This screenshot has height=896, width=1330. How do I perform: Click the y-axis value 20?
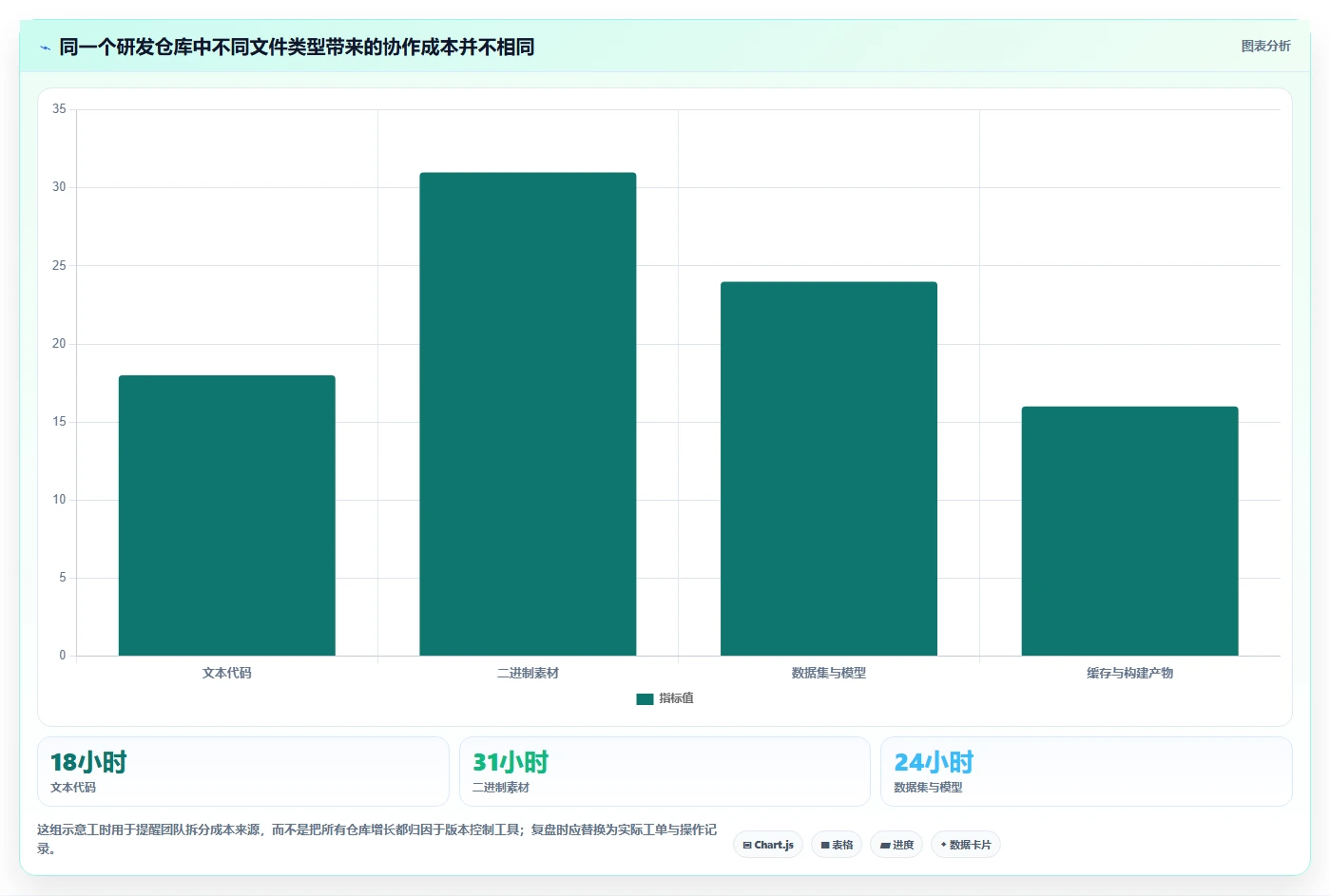tap(59, 344)
